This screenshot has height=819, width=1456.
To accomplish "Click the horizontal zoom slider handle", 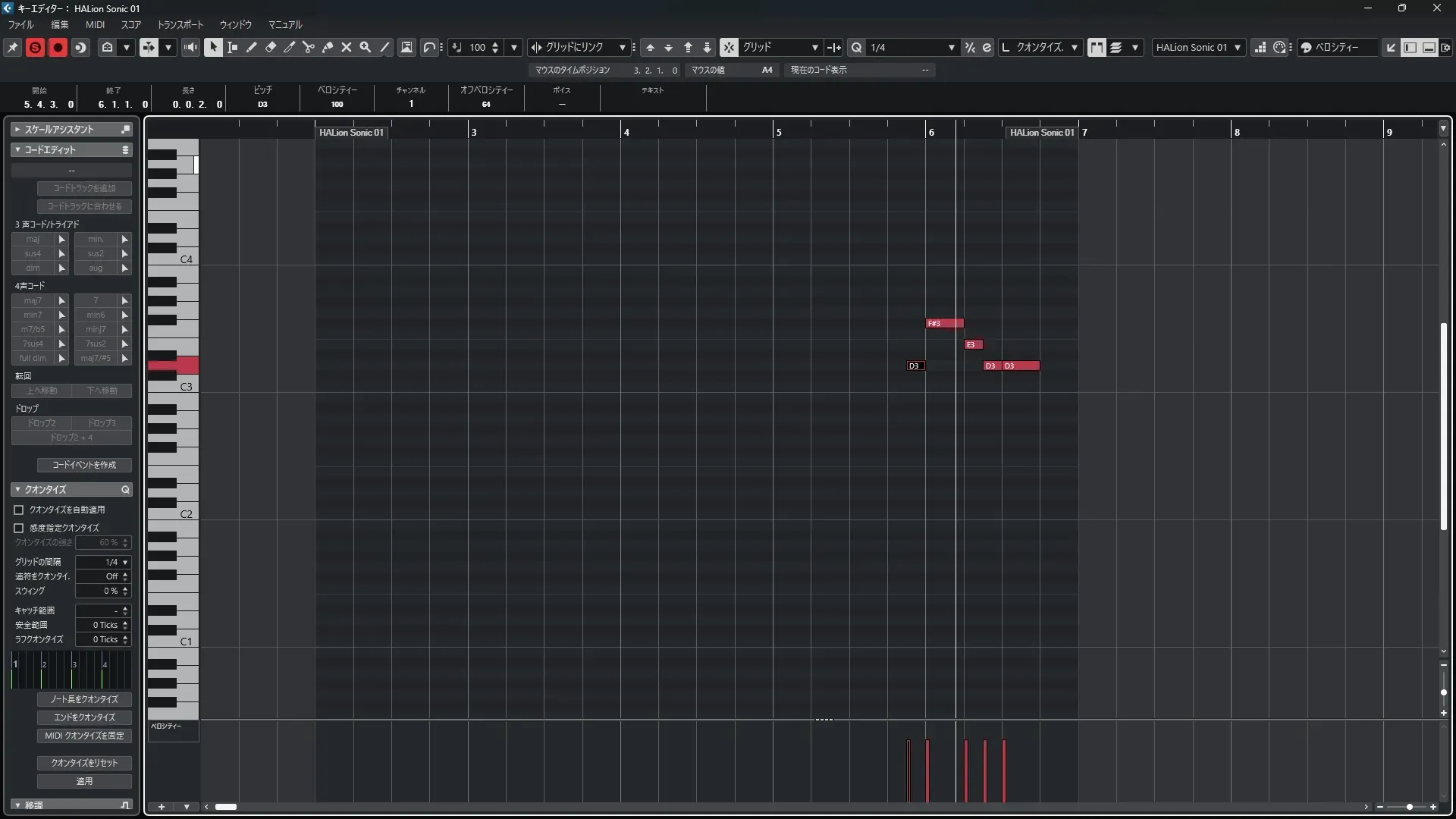I will tap(1409, 807).
